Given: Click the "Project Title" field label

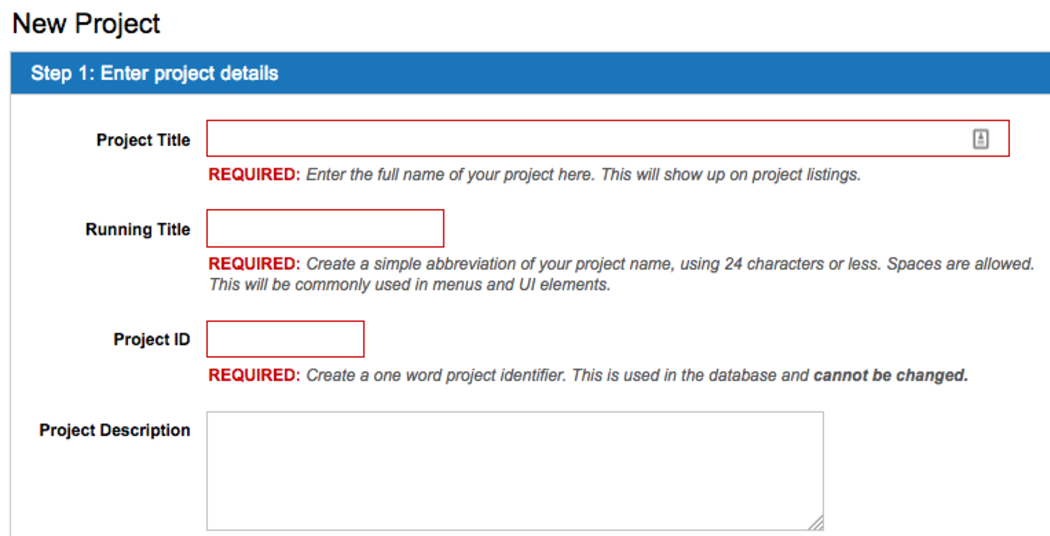Looking at the screenshot, I should (143, 140).
